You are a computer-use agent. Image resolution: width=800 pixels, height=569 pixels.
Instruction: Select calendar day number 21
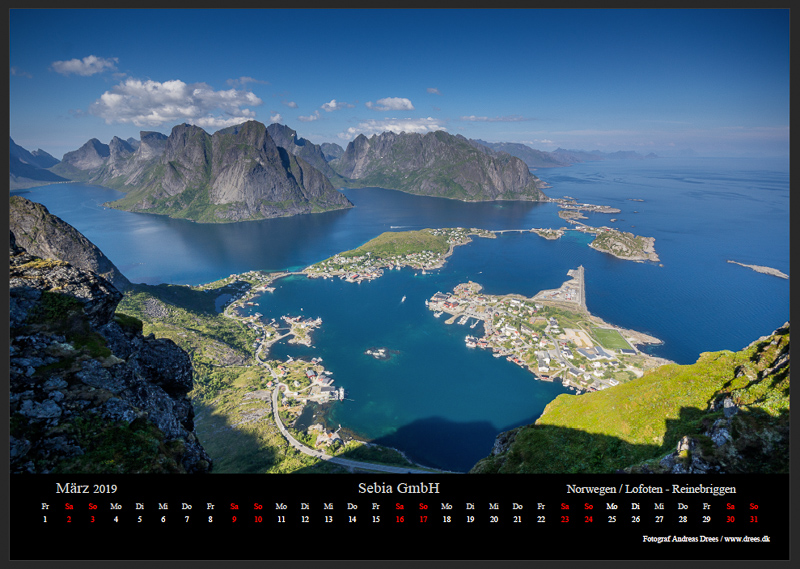tap(517, 519)
